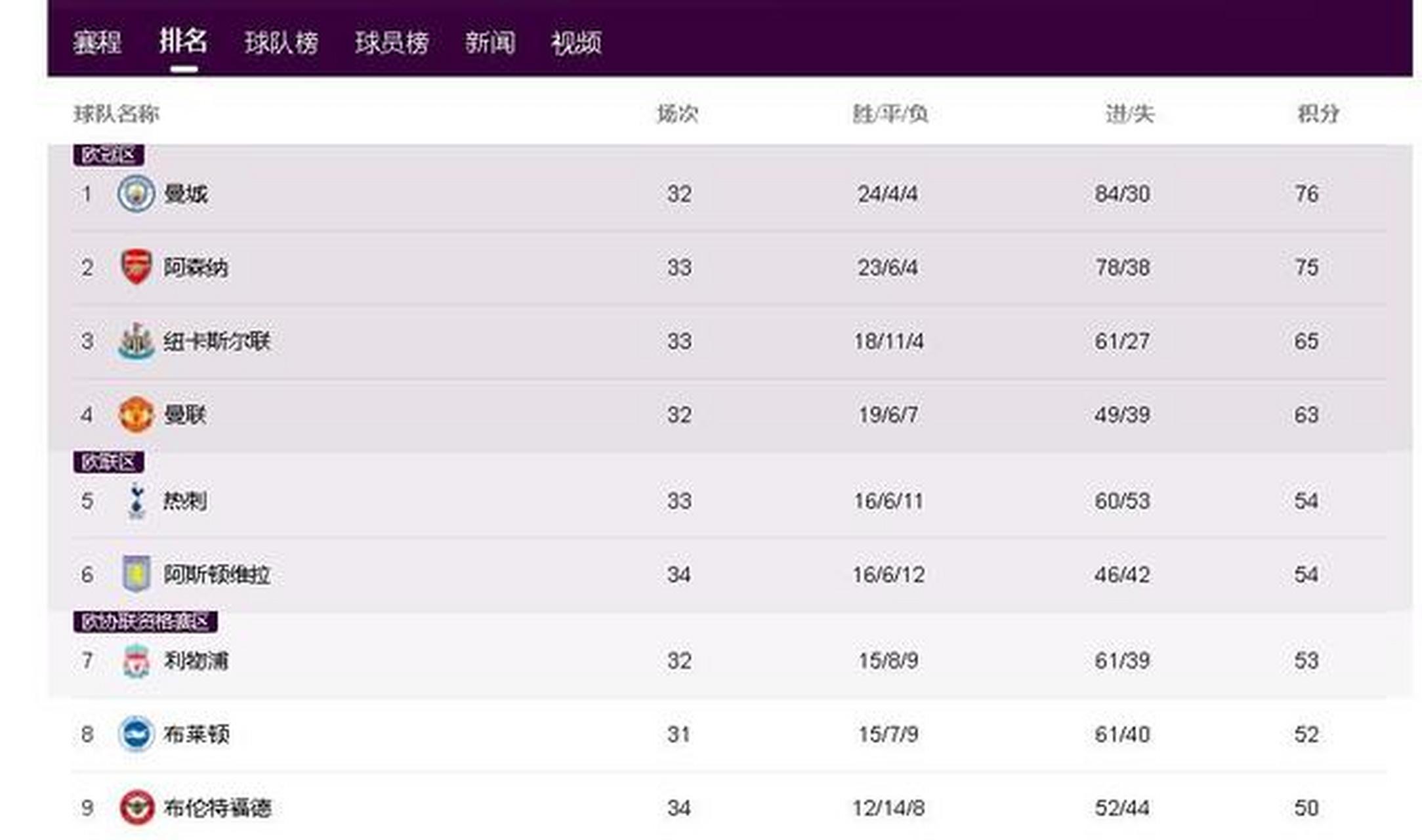Click 热刺's record 16/6/11
Screen dimensions: 1422x840
point(889,501)
